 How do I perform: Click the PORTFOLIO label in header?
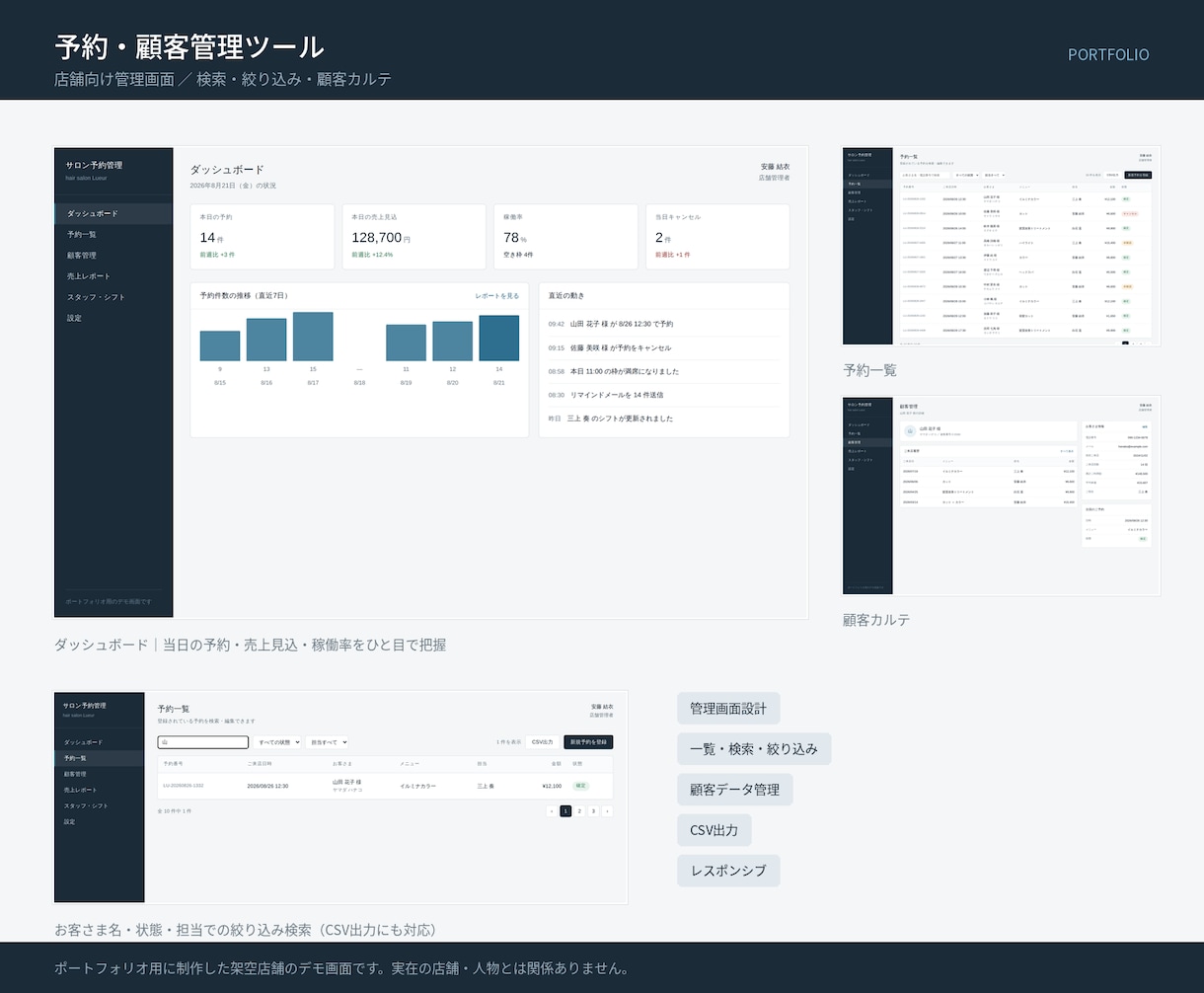(1108, 54)
